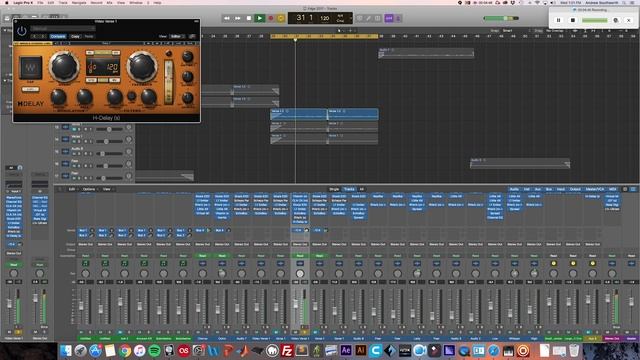Open the plugin preset name dropdown
Screen dimensions: 640x360
tap(63, 29)
